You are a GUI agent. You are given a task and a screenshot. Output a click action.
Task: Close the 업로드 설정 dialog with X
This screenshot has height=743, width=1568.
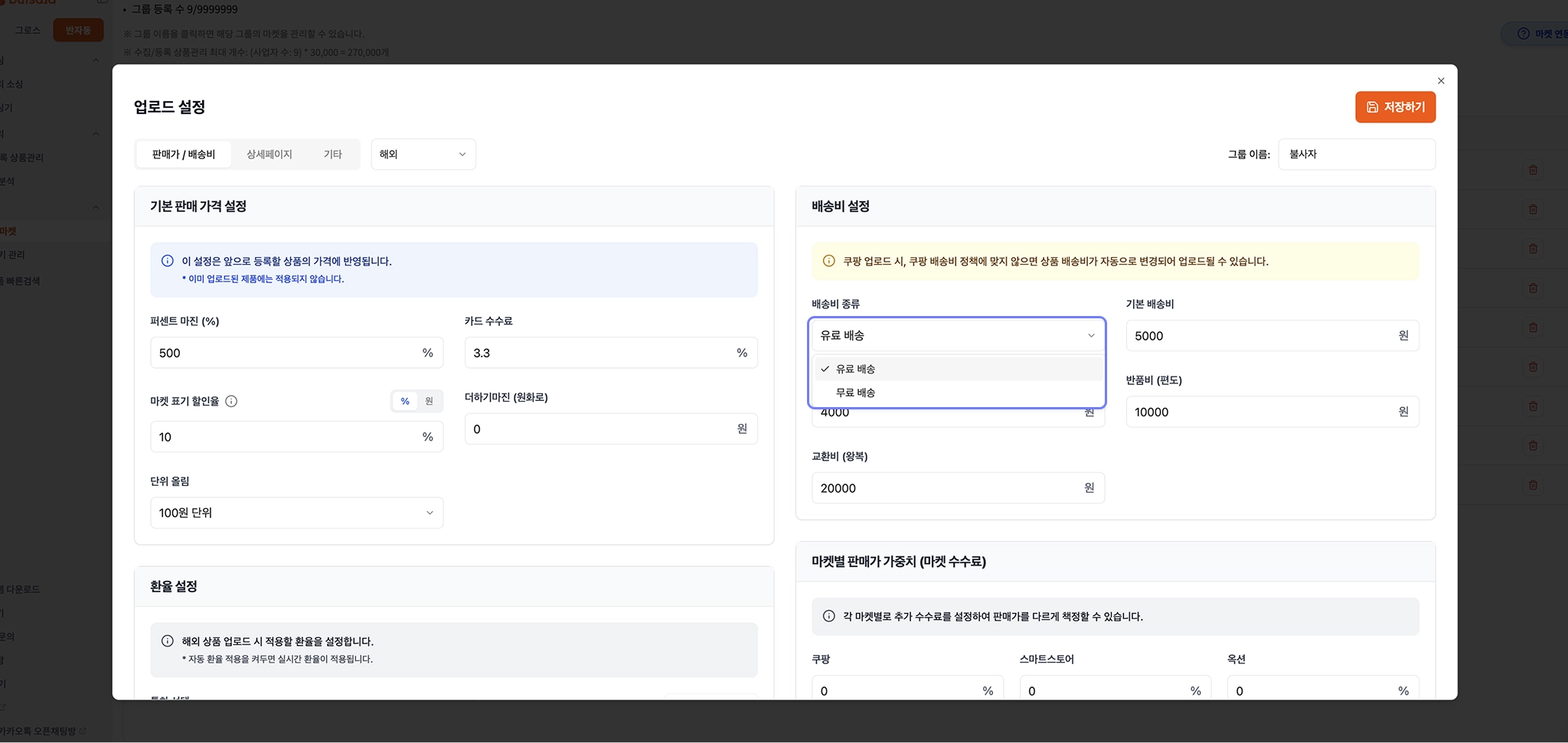[x=1441, y=81]
